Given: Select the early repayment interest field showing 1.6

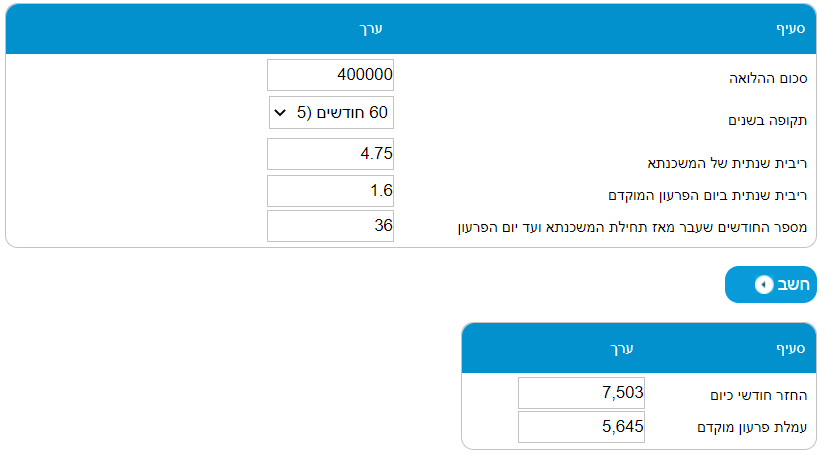Looking at the screenshot, I should pyautogui.click(x=331, y=191).
